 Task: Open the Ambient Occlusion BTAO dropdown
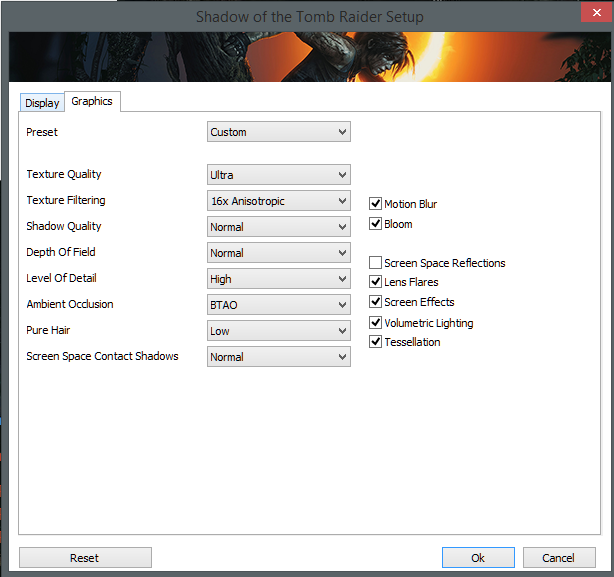click(279, 305)
